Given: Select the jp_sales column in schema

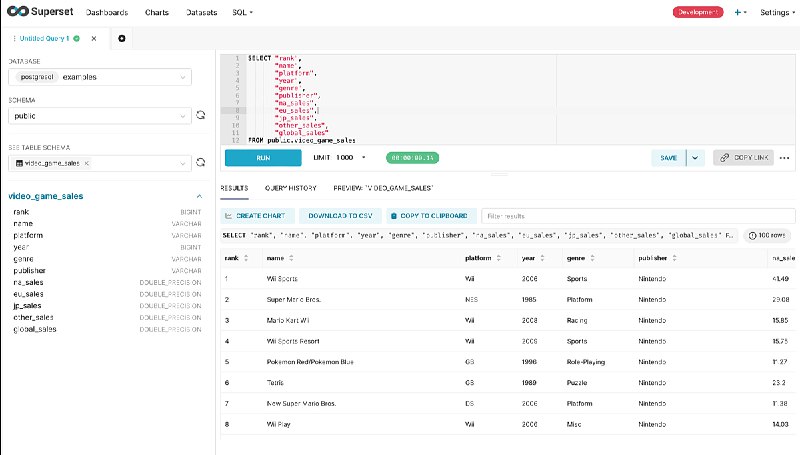Looking at the screenshot, I should click(27, 306).
